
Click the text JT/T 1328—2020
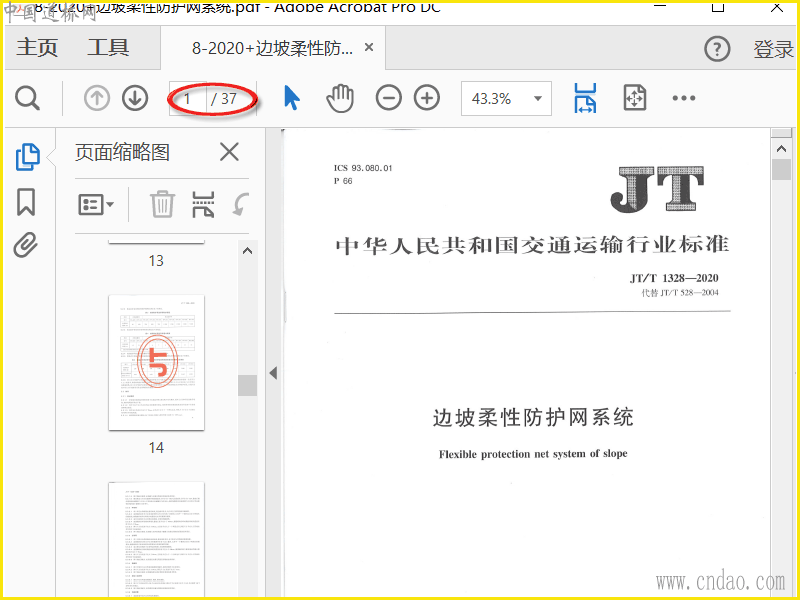[674, 278]
